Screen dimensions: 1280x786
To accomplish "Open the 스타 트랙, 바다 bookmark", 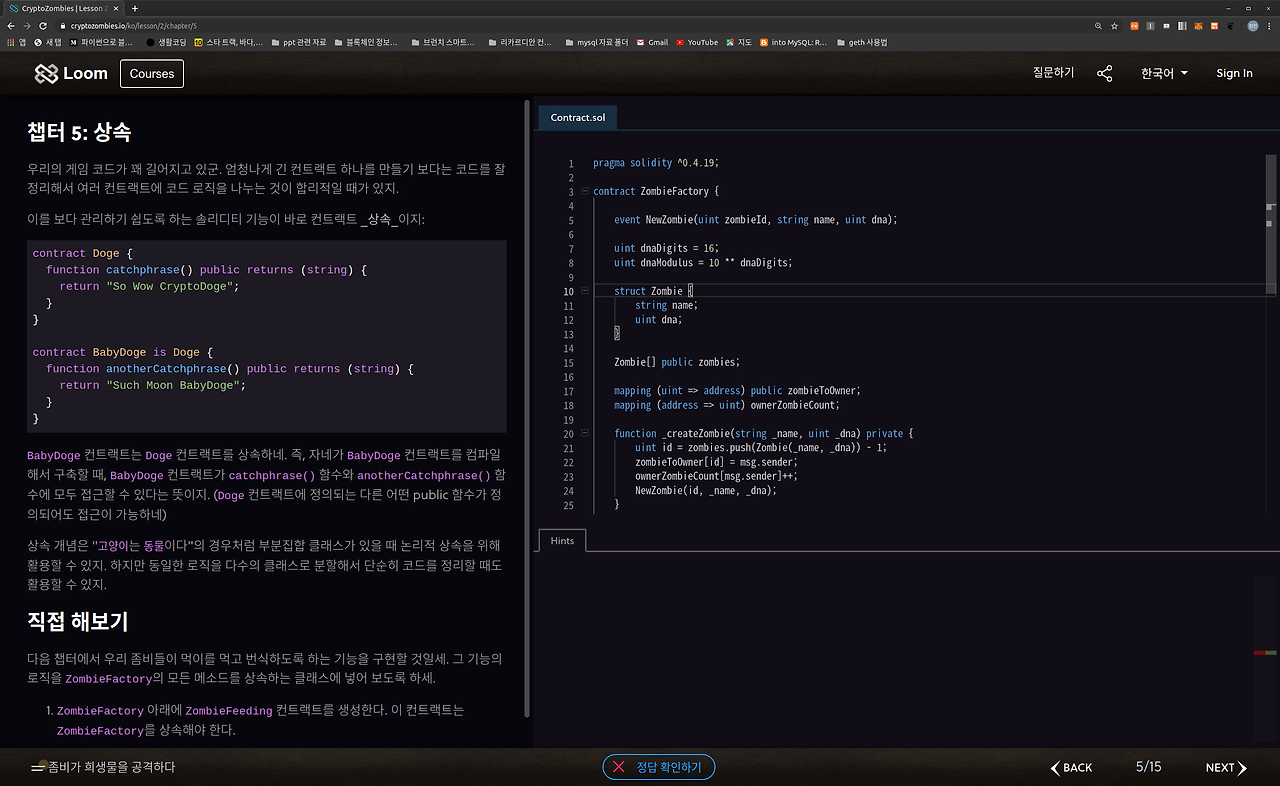I will pos(229,43).
